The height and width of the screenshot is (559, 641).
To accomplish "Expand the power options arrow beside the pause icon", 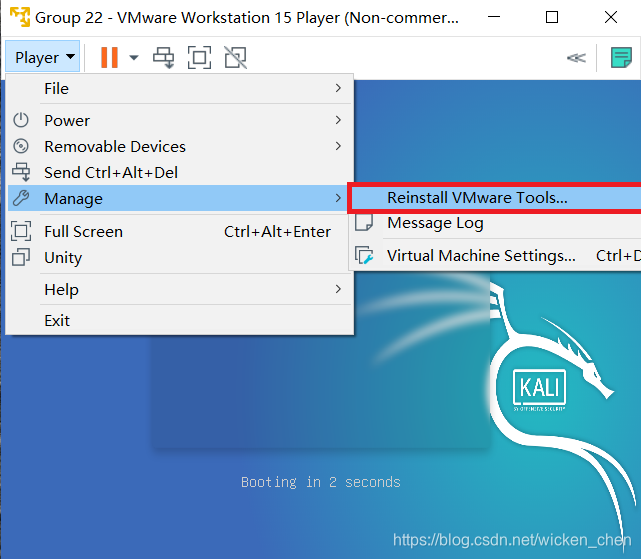I will tap(134, 57).
